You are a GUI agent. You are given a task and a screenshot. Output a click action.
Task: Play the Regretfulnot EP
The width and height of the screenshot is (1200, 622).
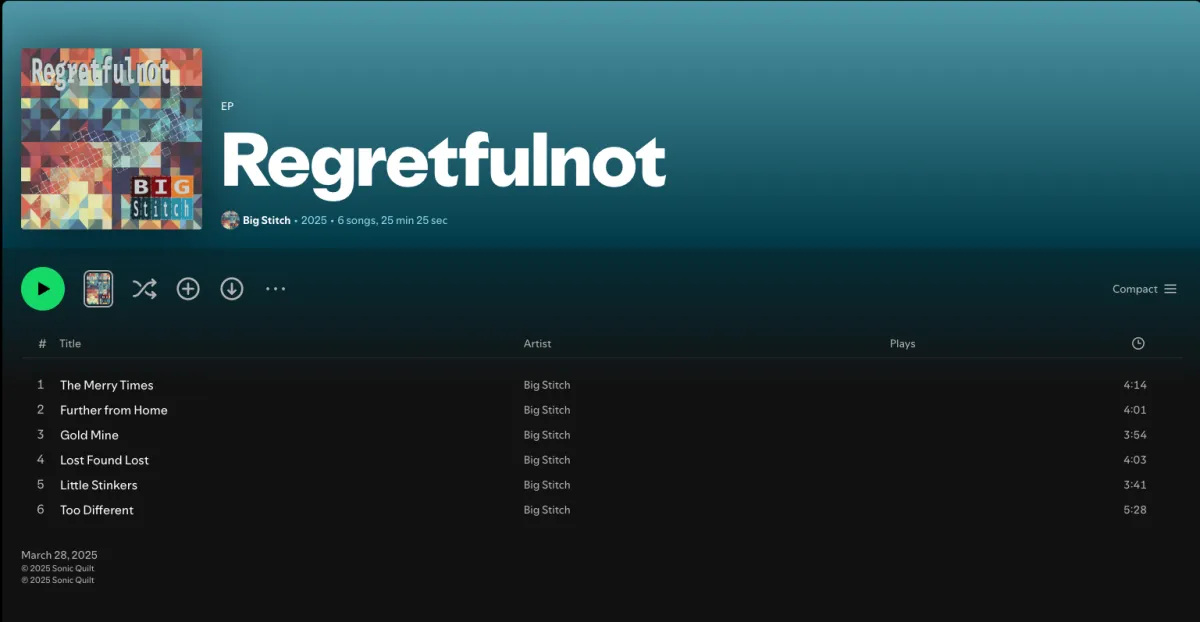43,289
